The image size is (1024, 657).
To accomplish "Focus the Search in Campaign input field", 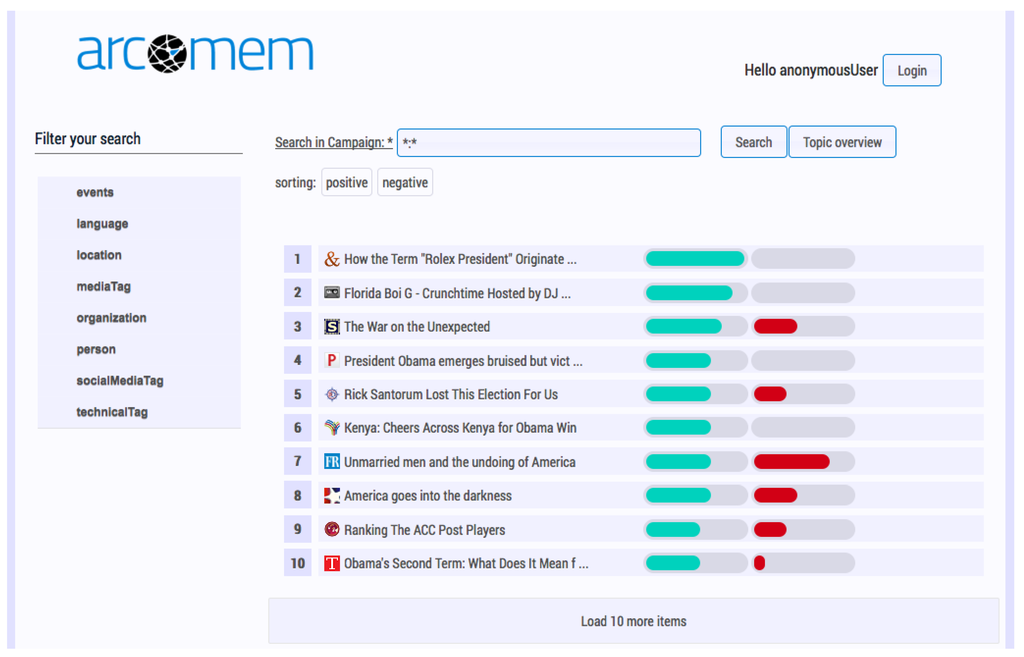I will coord(548,142).
